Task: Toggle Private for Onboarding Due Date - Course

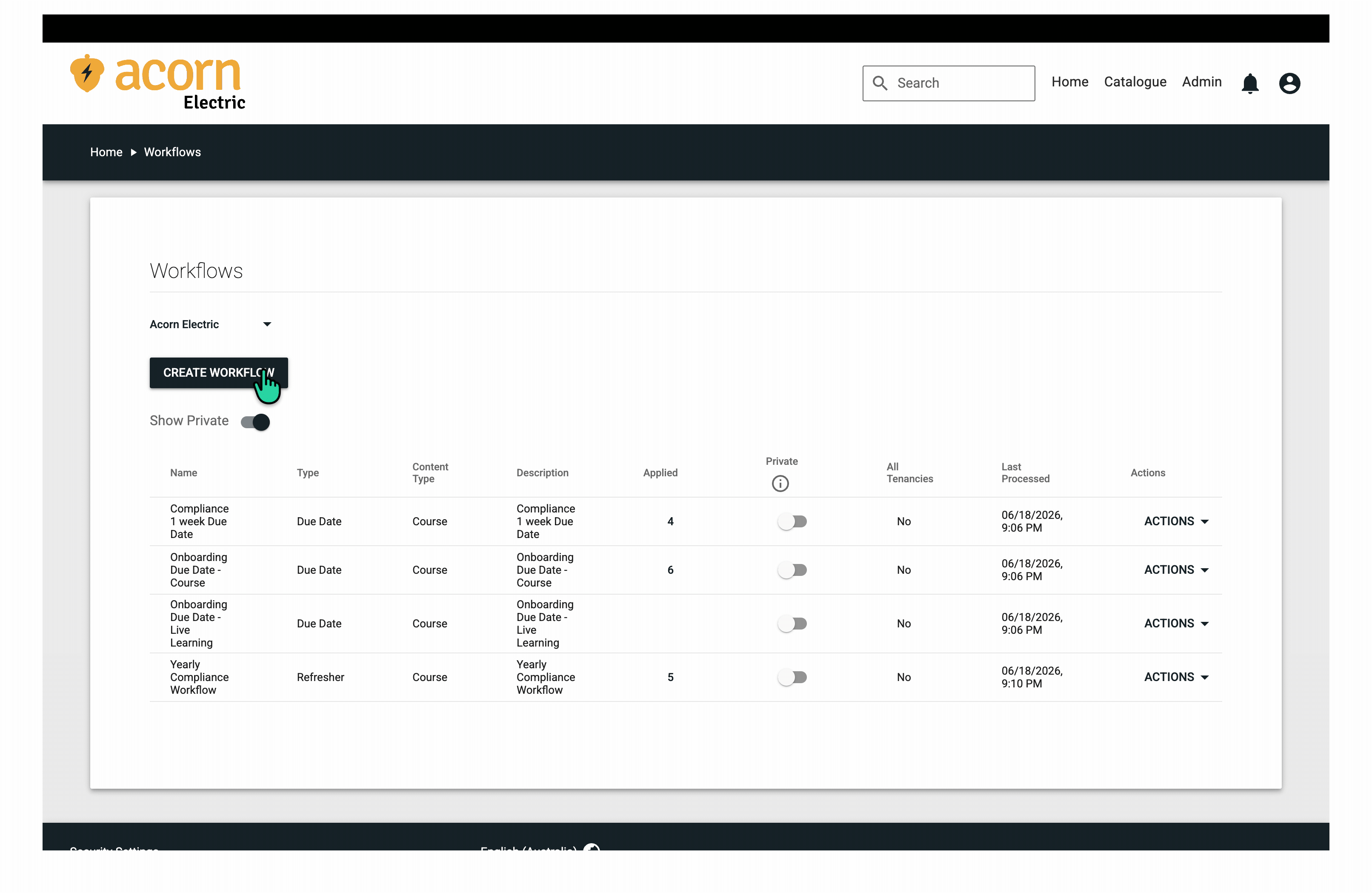Action: click(x=792, y=570)
